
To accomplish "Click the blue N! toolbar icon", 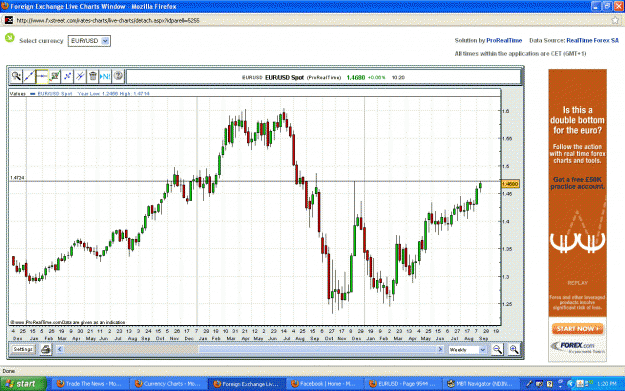I will tap(105, 76).
